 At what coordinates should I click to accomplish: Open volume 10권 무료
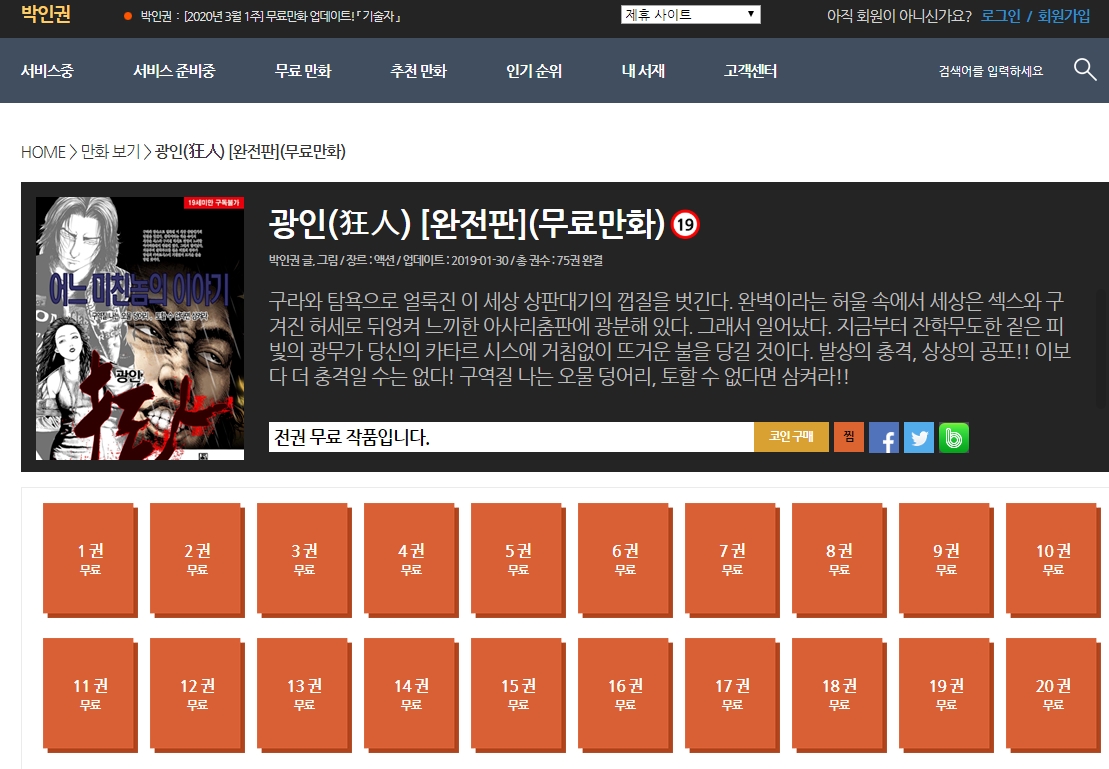[1053, 559]
